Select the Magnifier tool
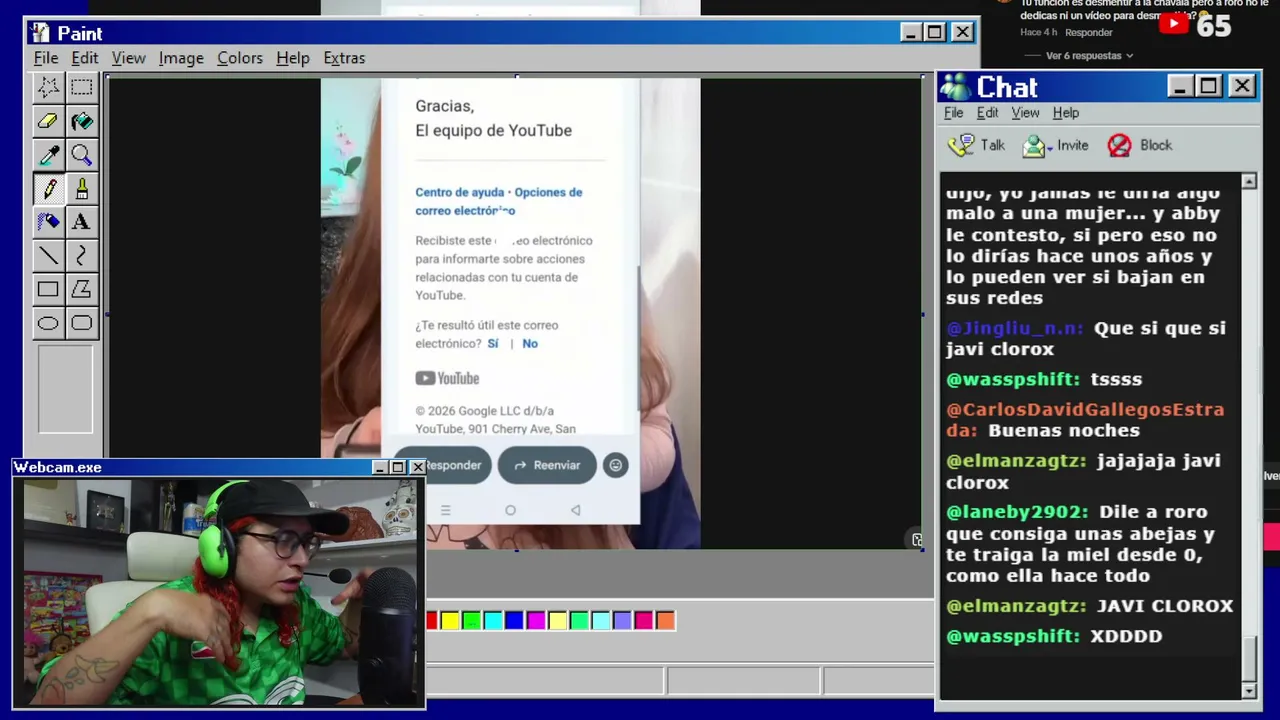This screenshot has width=1280, height=720. pyautogui.click(x=82, y=155)
